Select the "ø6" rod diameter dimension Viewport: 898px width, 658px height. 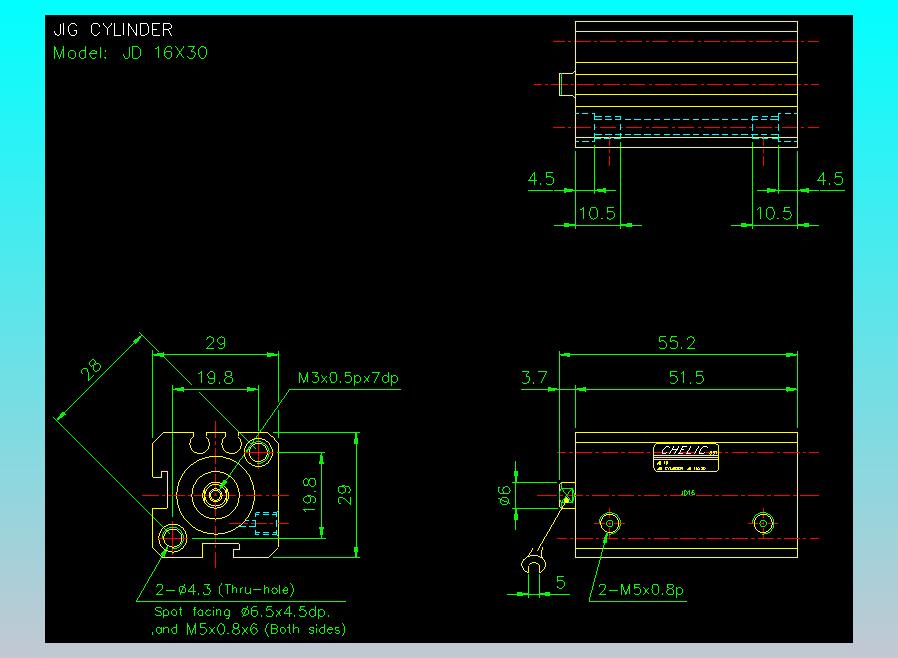click(504, 495)
